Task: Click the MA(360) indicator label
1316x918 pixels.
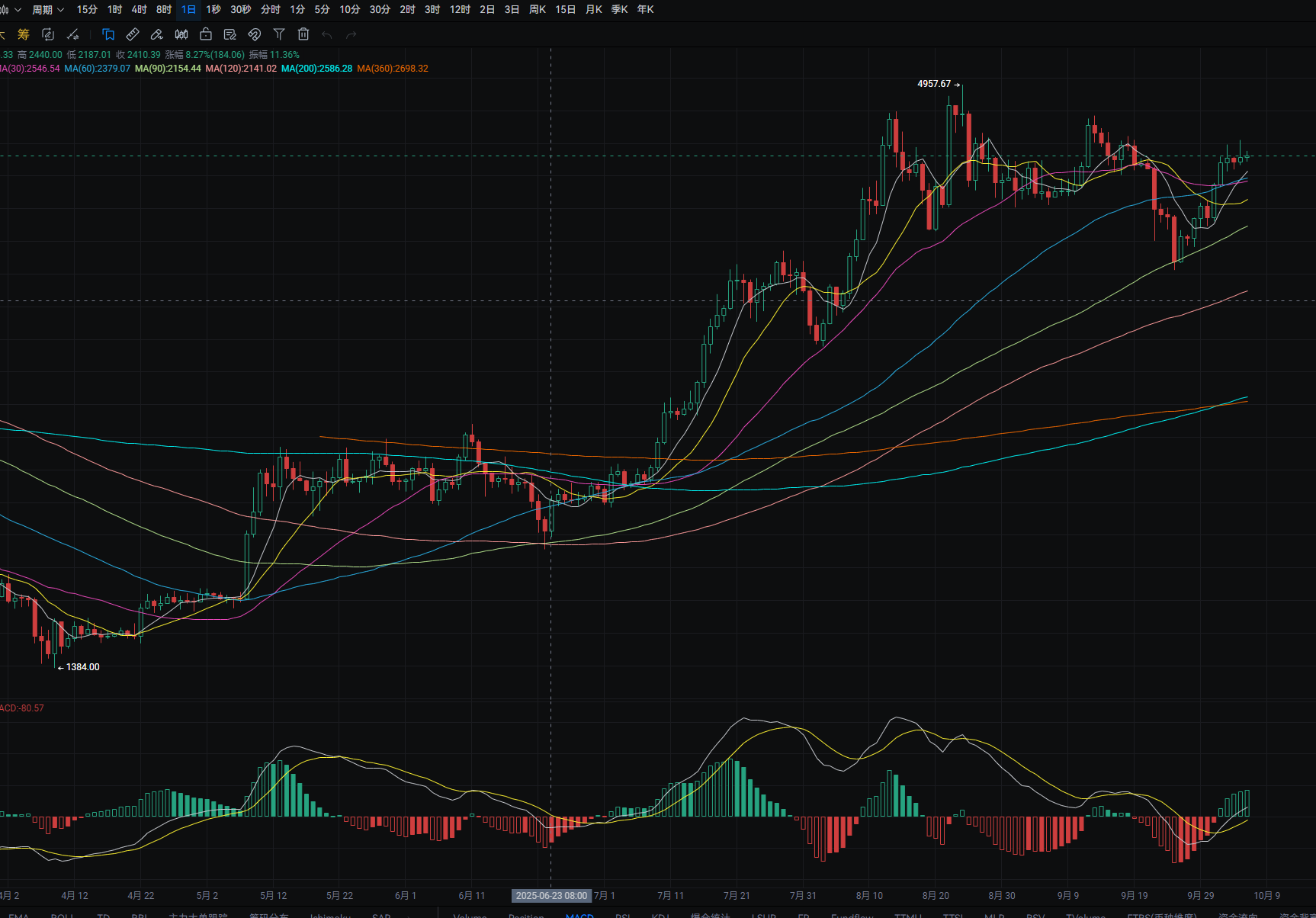Action: 393,69
